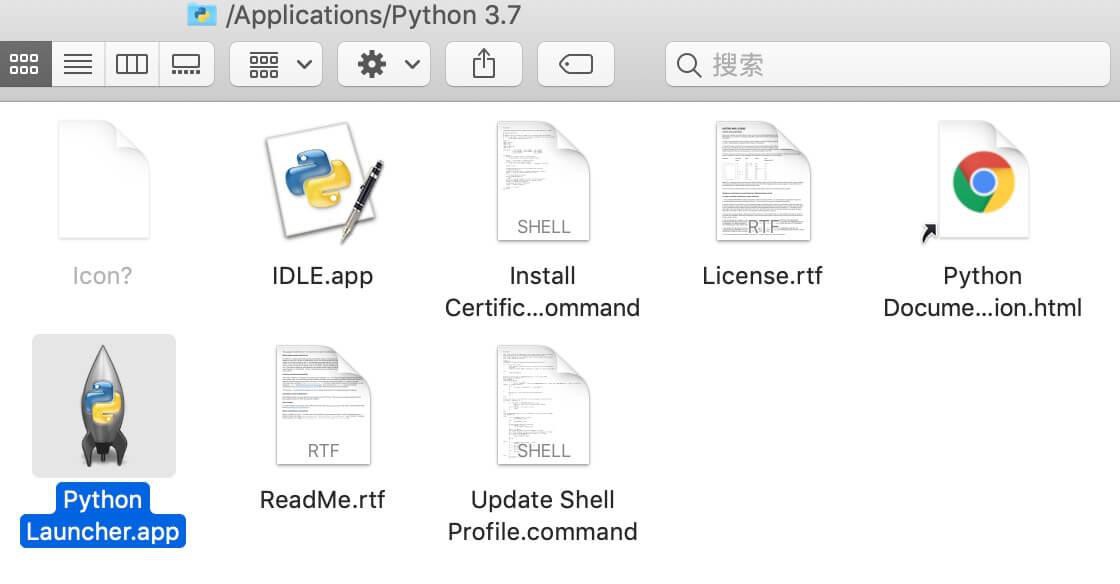Click the Icon? file name
The width and height of the screenshot is (1120, 584).
(x=102, y=276)
